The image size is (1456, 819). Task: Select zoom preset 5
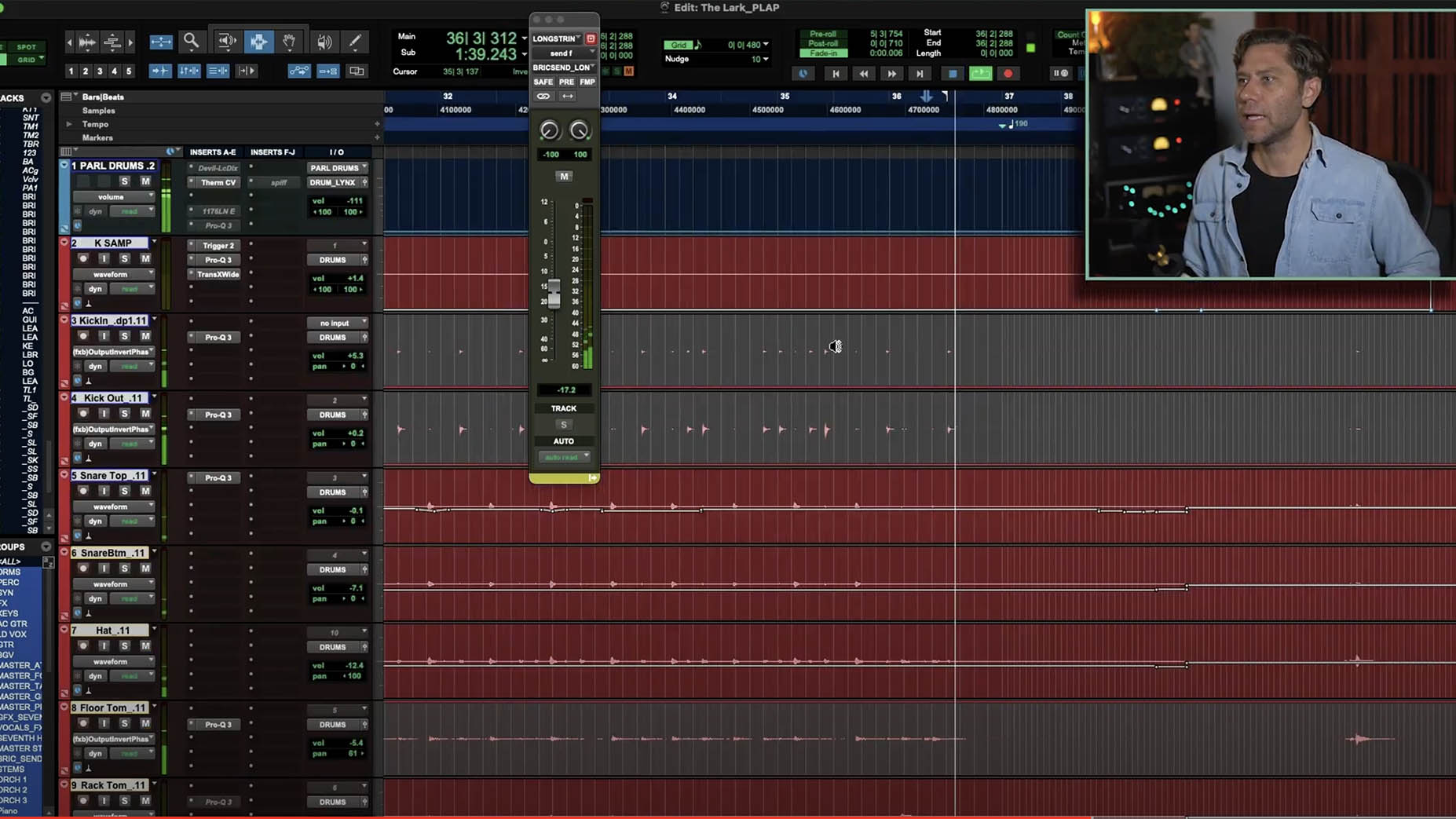(x=129, y=71)
